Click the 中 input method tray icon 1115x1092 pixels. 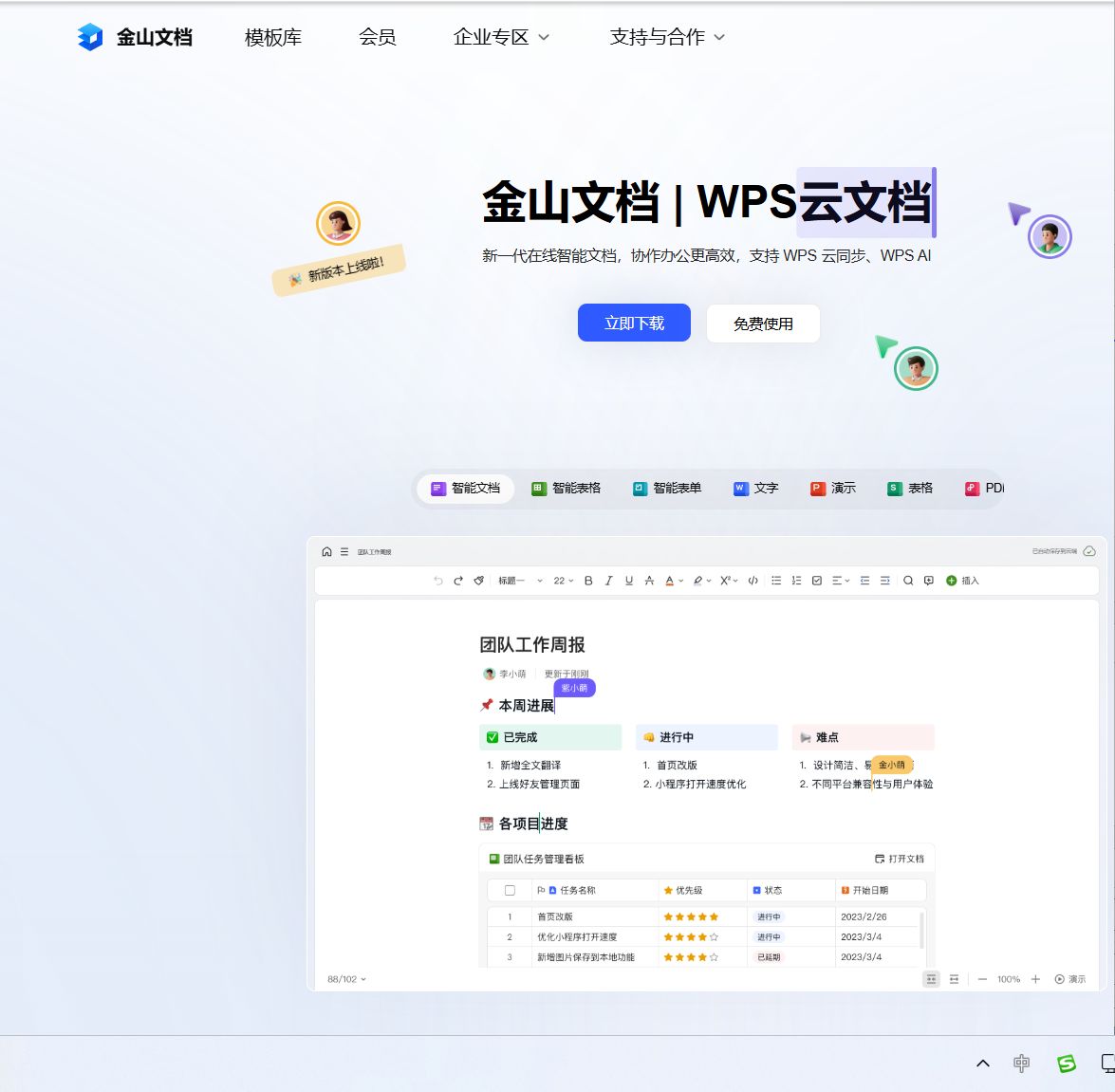pos(1021,1064)
